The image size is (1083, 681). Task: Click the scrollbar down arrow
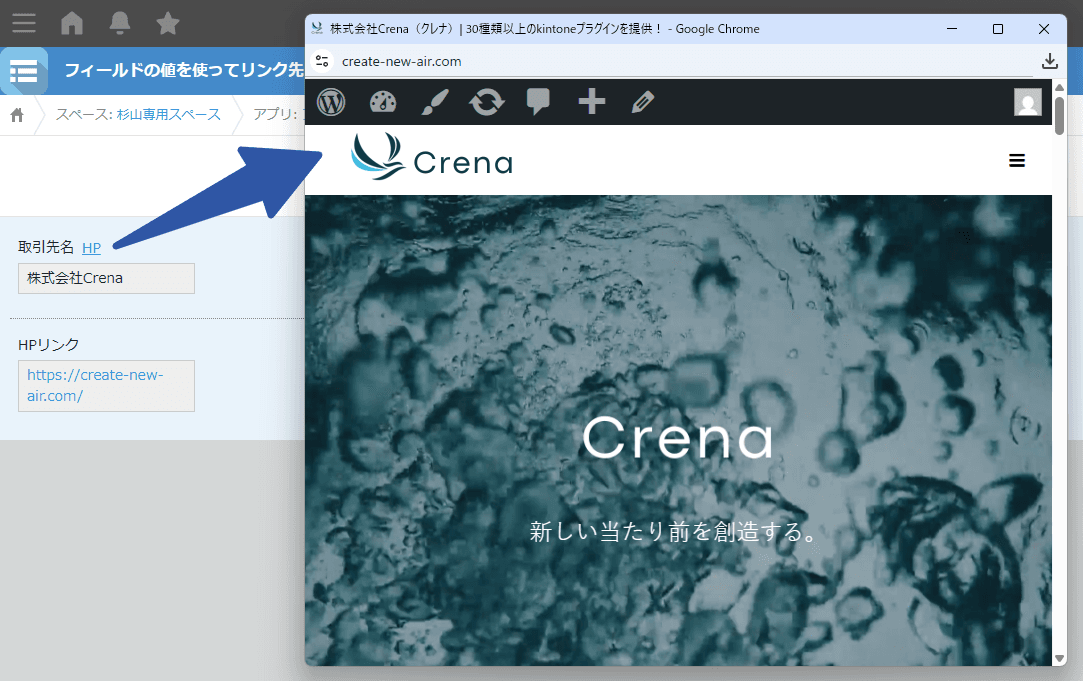(x=1060, y=659)
